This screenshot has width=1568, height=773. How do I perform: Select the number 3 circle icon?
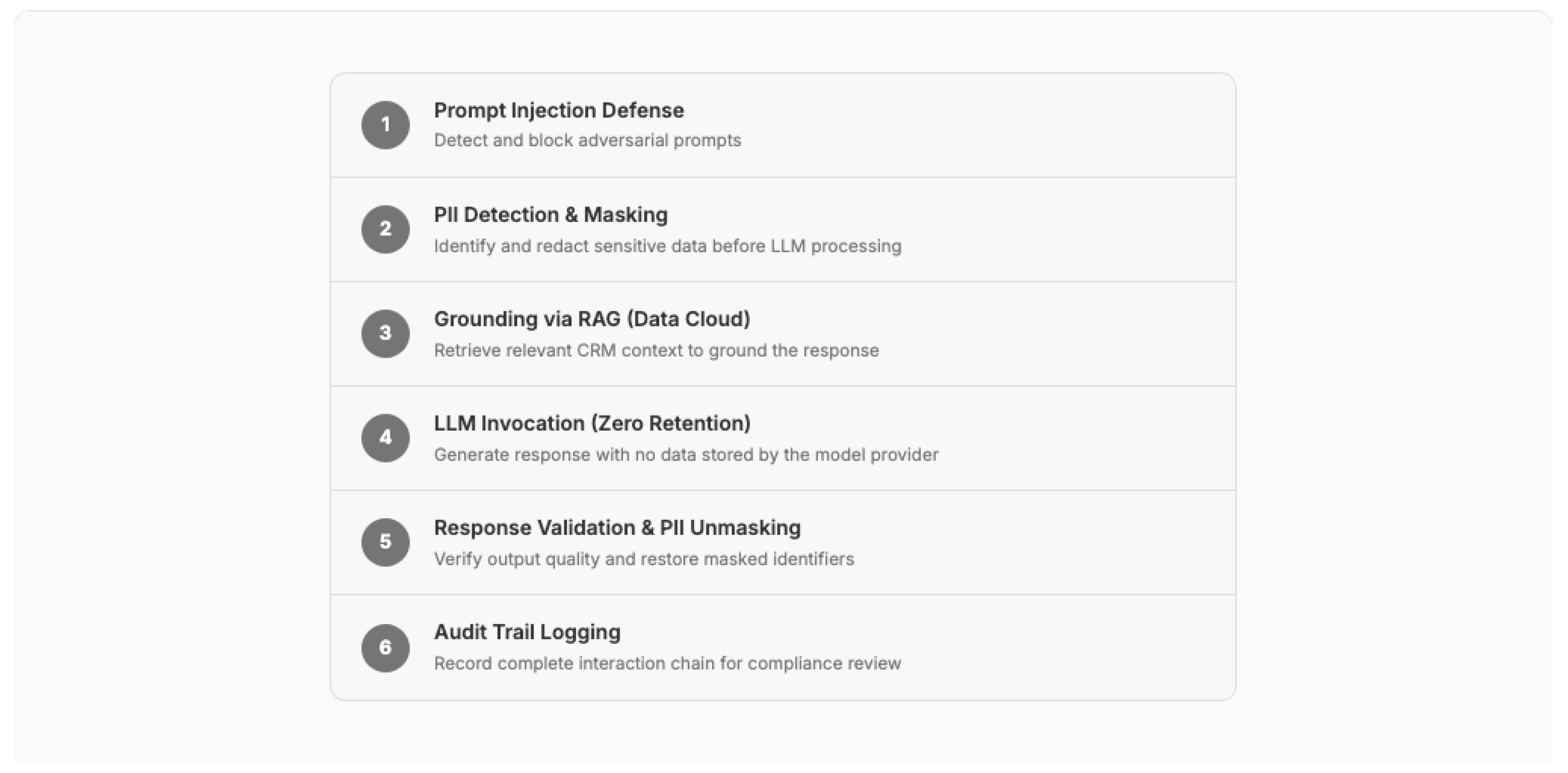[x=385, y=333]
